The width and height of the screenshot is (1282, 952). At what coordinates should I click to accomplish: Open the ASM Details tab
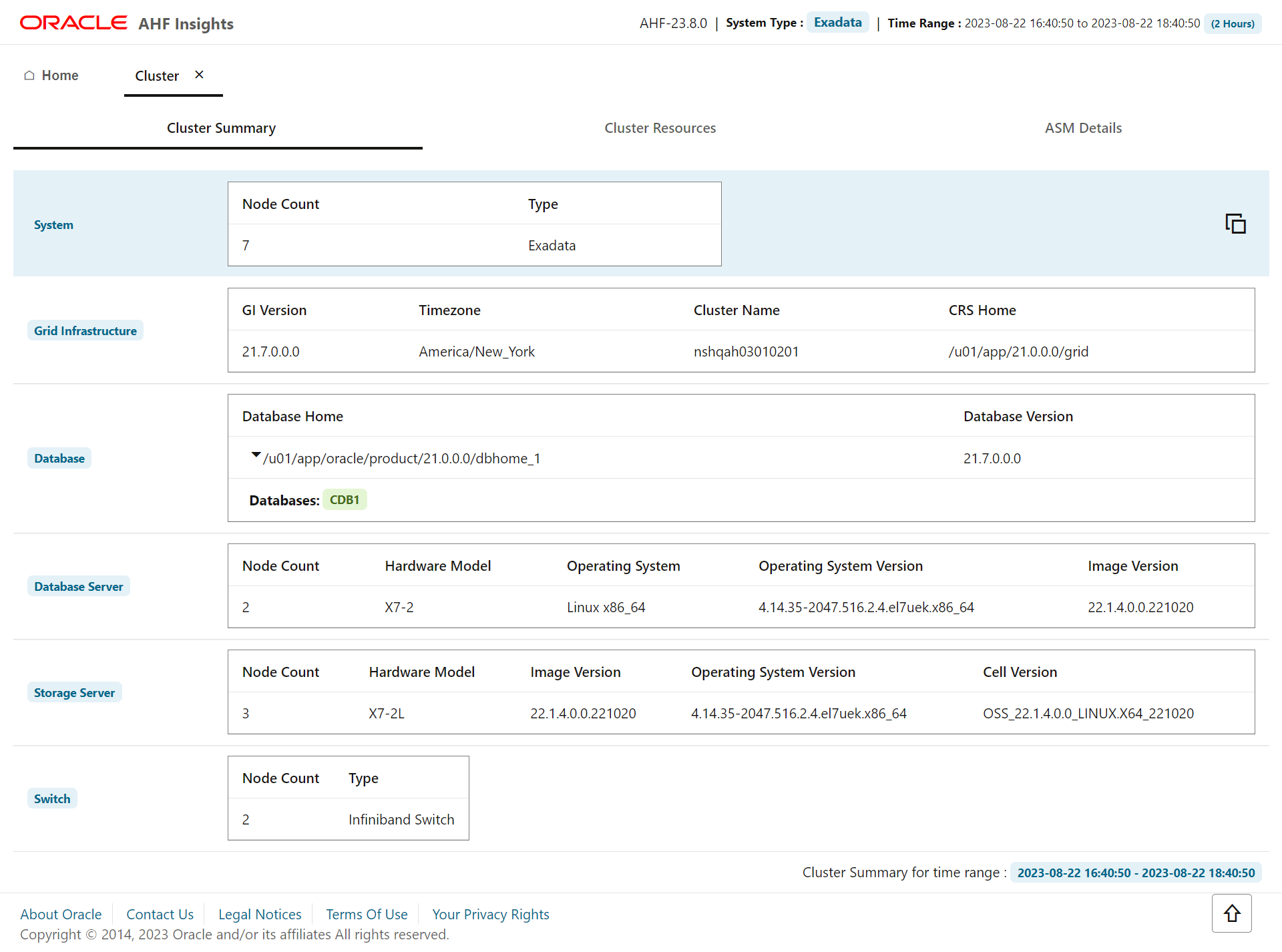click(x=1083, y=128)
